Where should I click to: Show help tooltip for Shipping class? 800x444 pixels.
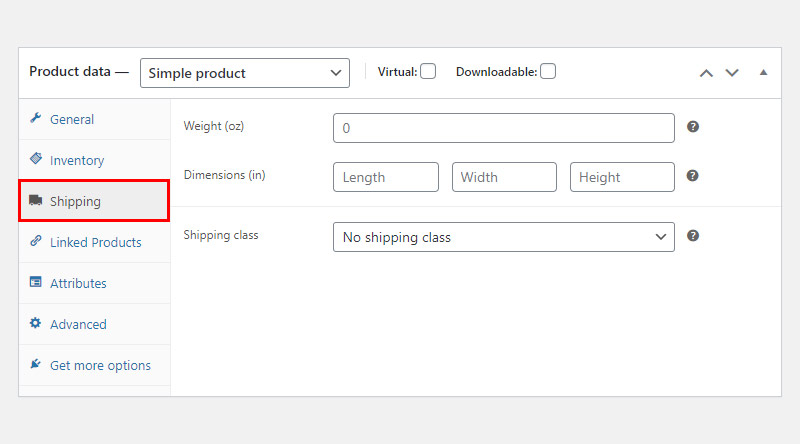[693, 236]
